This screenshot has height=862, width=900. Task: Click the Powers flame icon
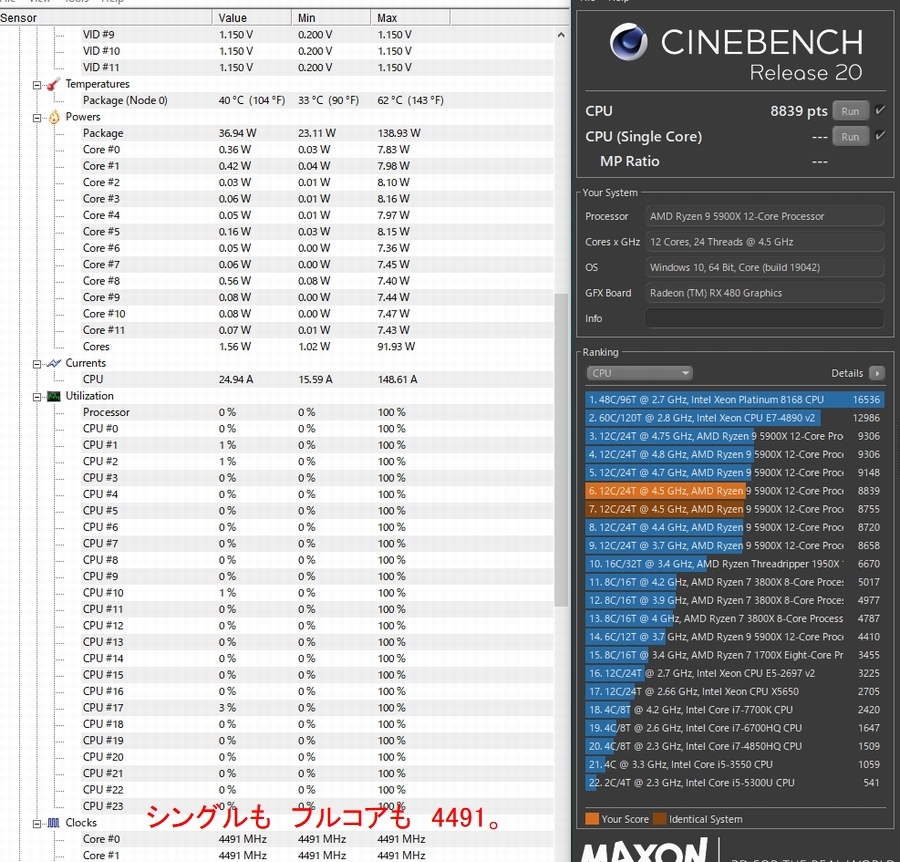[54, 117]
